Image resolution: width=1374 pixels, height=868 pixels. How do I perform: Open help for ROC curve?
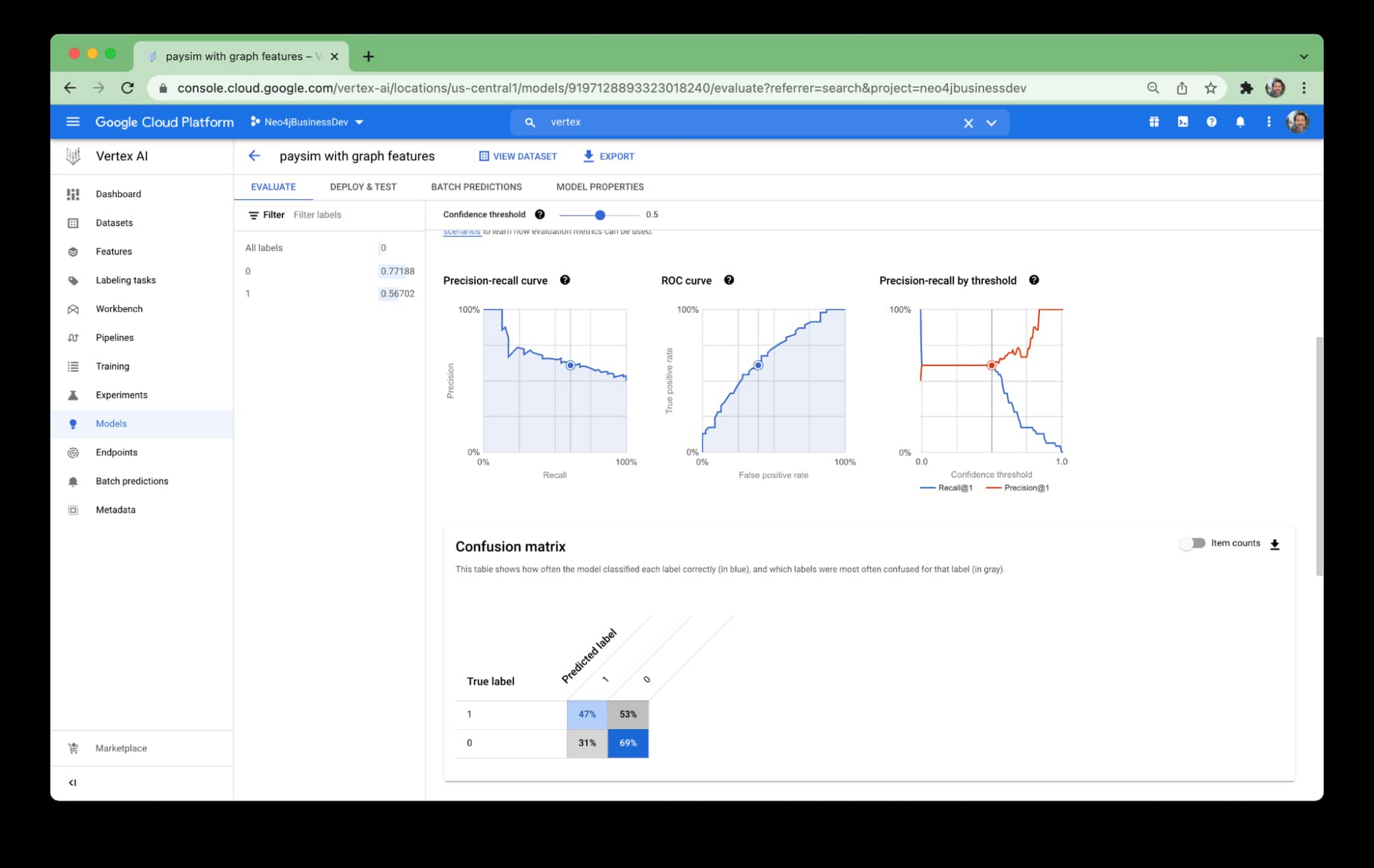pyautogui.click(x=729, y=280)
